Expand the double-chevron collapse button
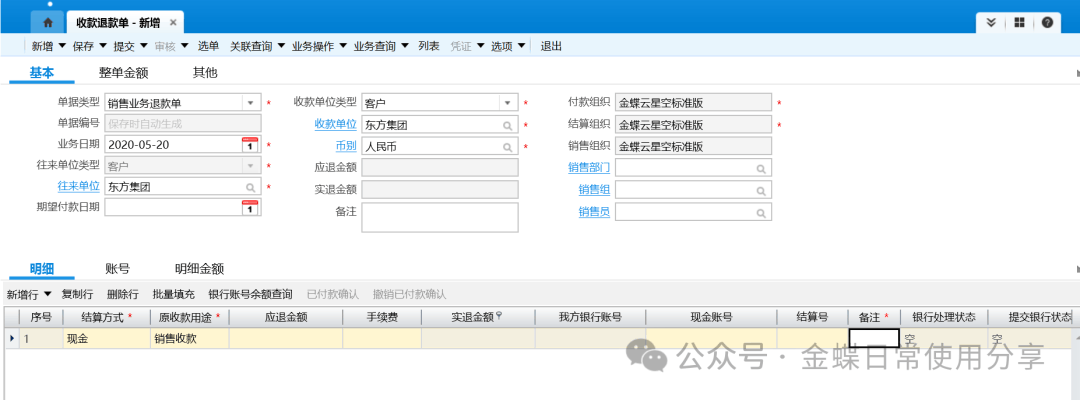 tap(991, 22)
